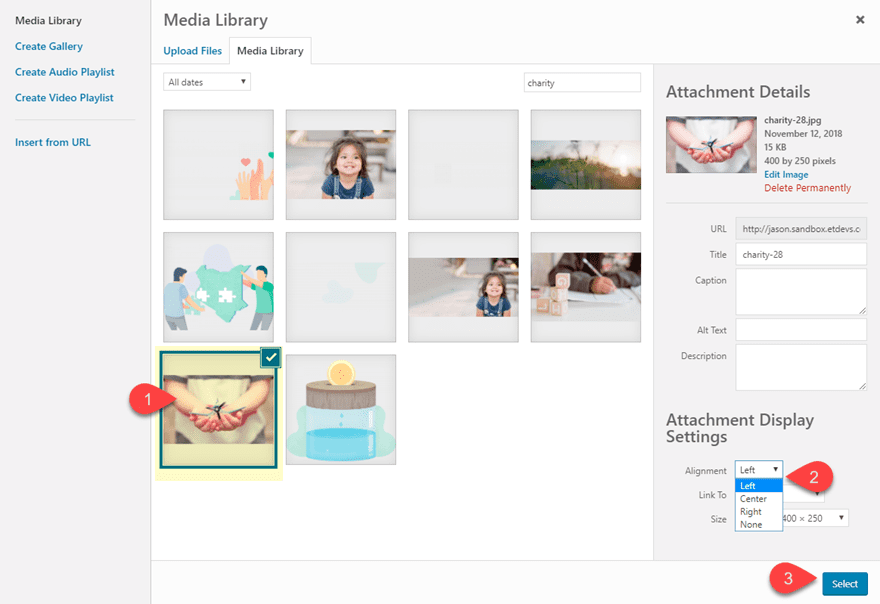Click inside the Caption text area
The height and width of the screenshot is (604, 880).
click(801, 290)
